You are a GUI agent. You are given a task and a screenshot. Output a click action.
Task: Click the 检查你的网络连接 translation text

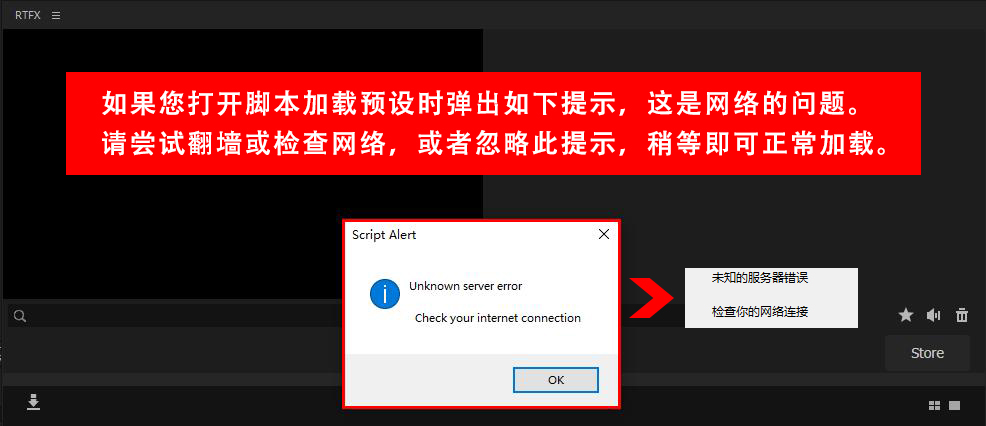pyautogui.click(x=760, y=311)
